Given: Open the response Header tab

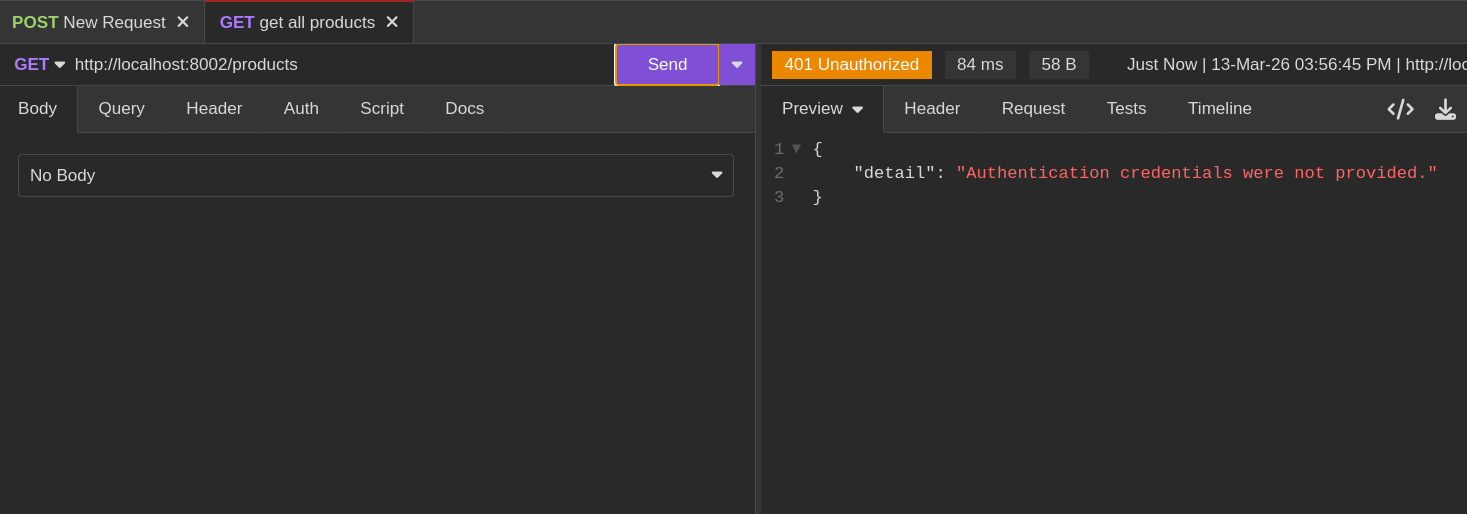Looking at the screenshot, I should click(x=932, y=109).
